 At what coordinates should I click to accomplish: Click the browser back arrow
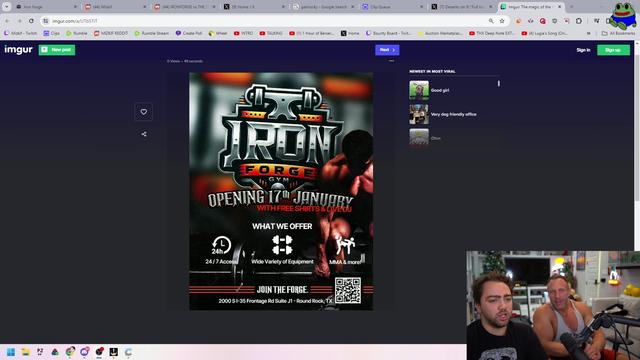pyautogui.click(x=7, y=21)
